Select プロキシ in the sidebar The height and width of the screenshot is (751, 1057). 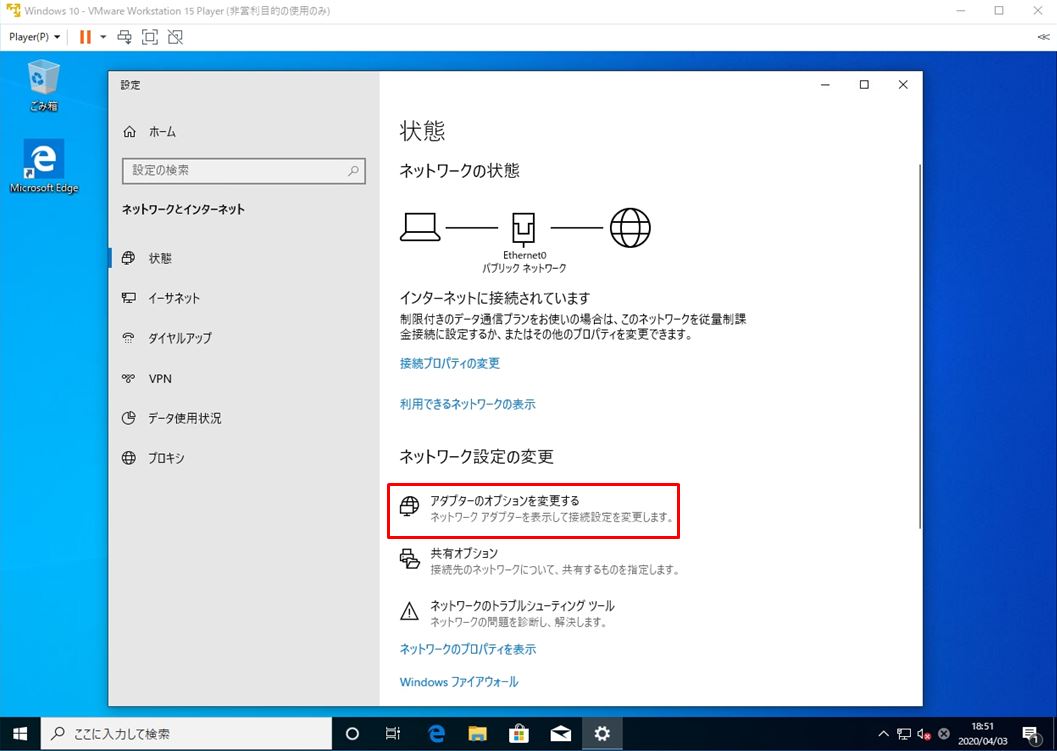167,458
